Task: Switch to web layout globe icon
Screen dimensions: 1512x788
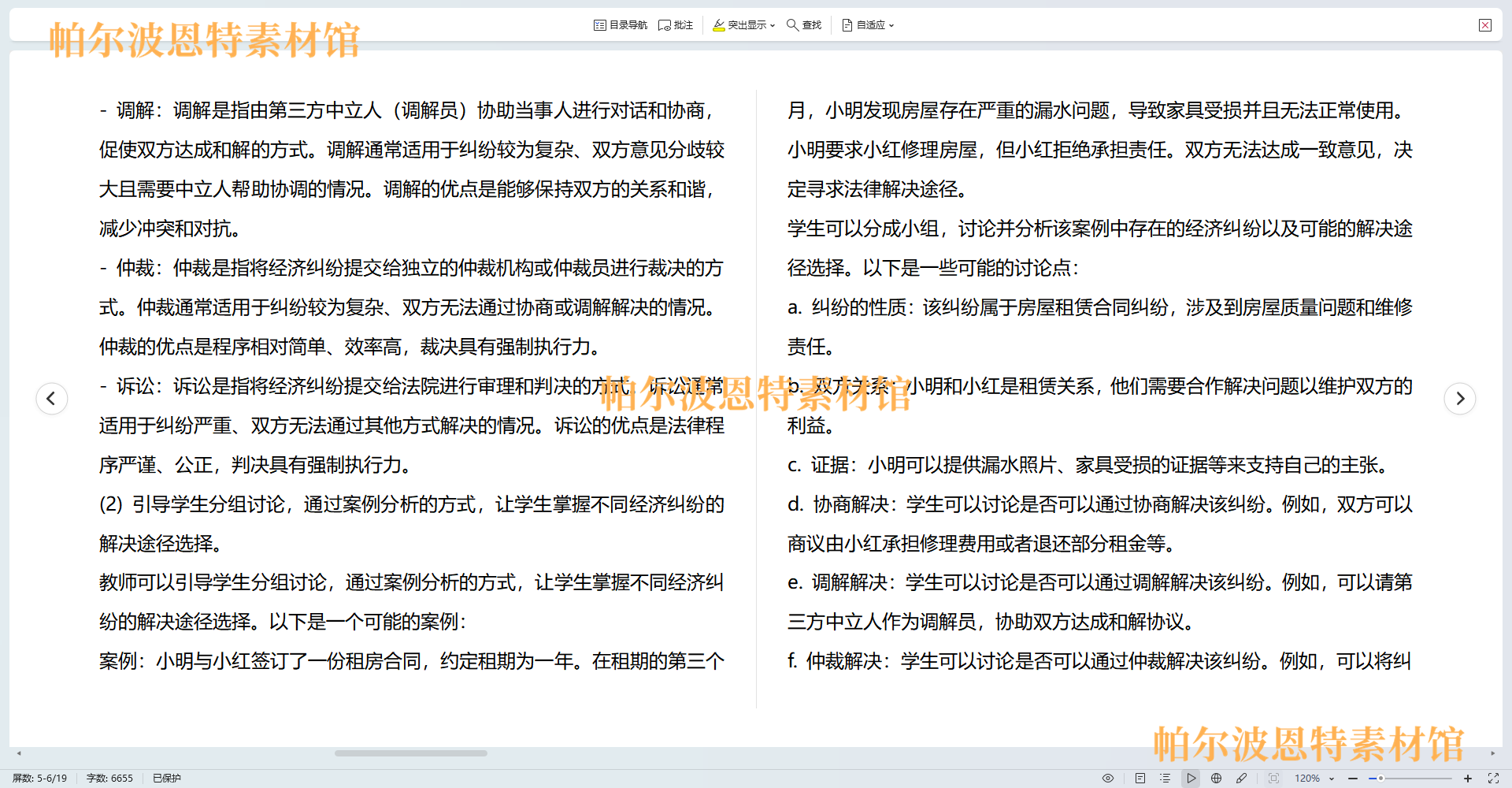Action: point(1217,778)
